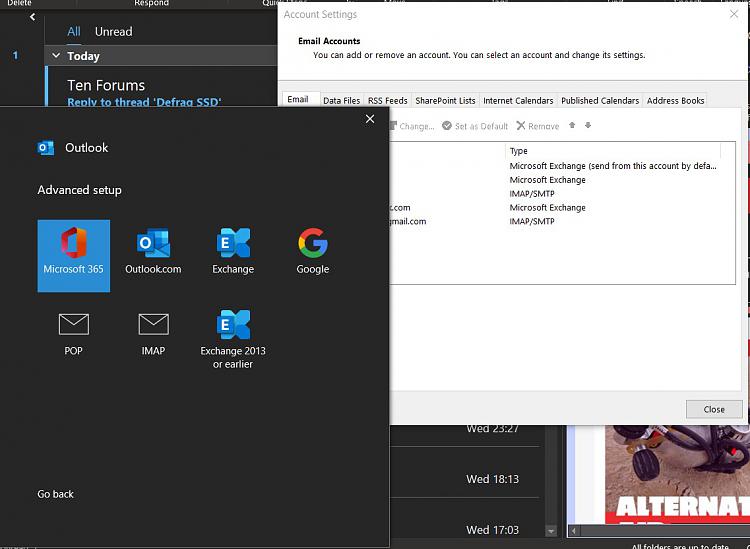Open the SharePoint Lists tab
The image size is (750, 549).
(x=445, y=100)
